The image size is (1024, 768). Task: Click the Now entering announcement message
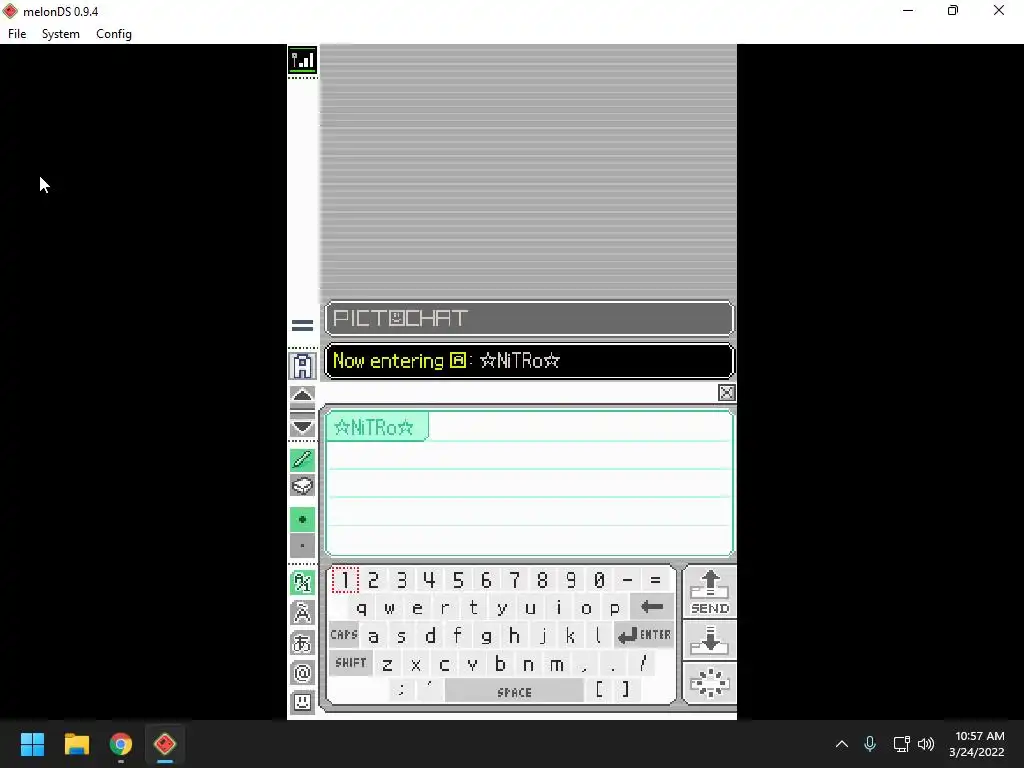pos(529,361)
